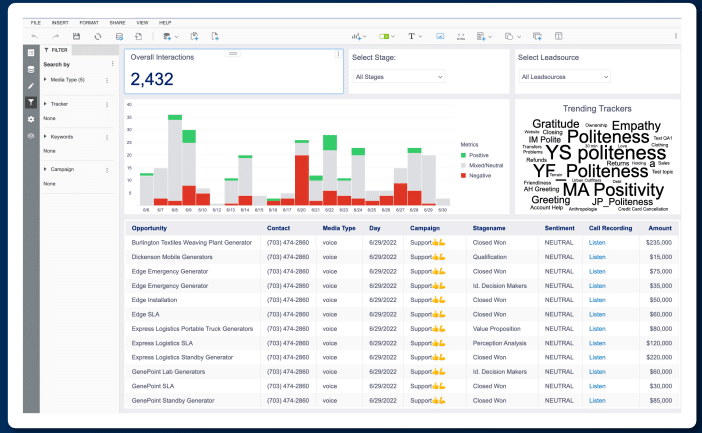This screenshot has height=433, width=702.
Task: Expand the Campaign filter section
Action: [45, 169]
